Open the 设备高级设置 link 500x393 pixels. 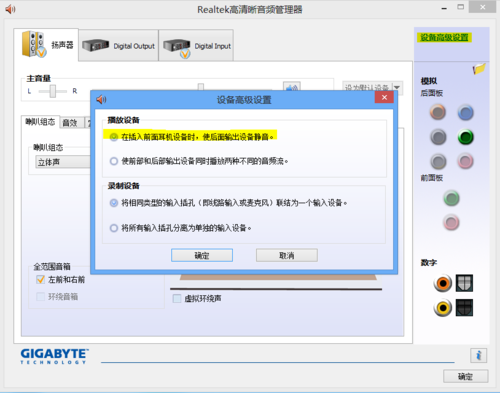(444, 37)
